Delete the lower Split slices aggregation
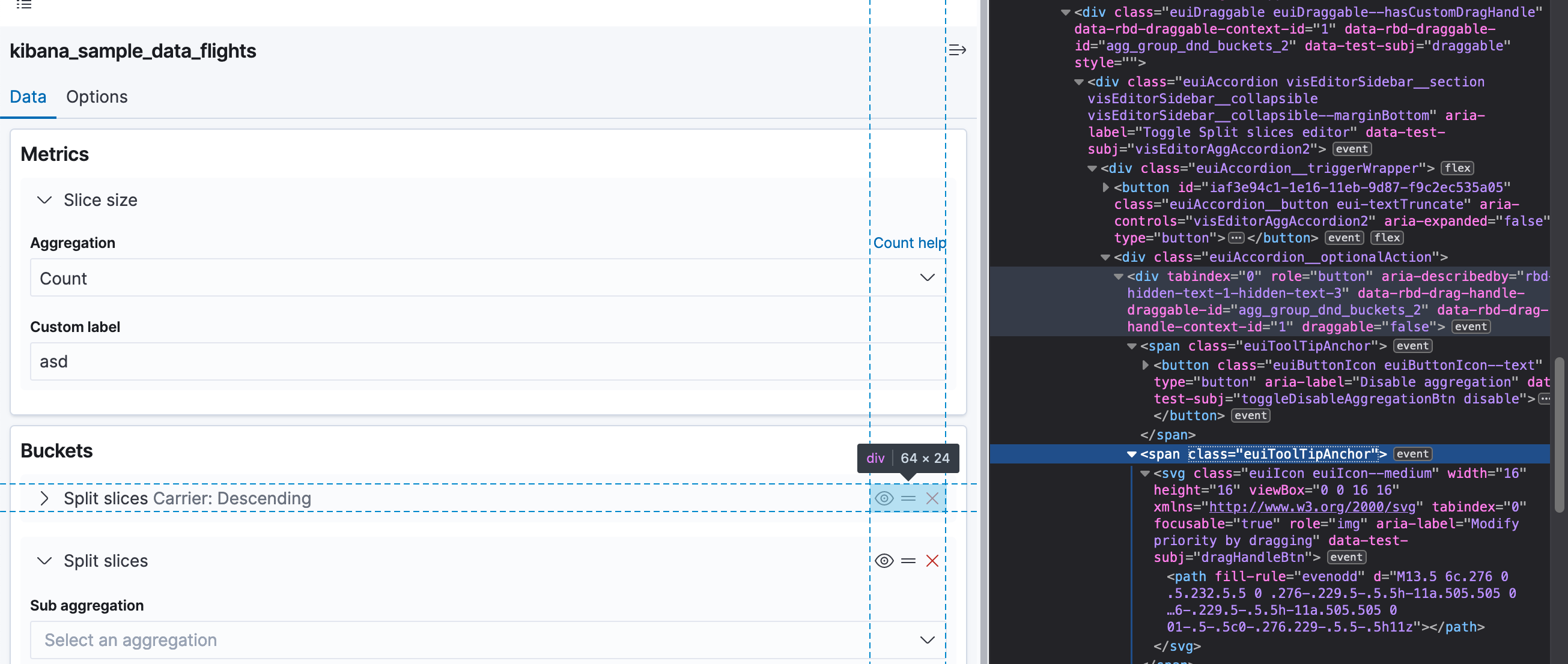 click(x=932, y=561)
